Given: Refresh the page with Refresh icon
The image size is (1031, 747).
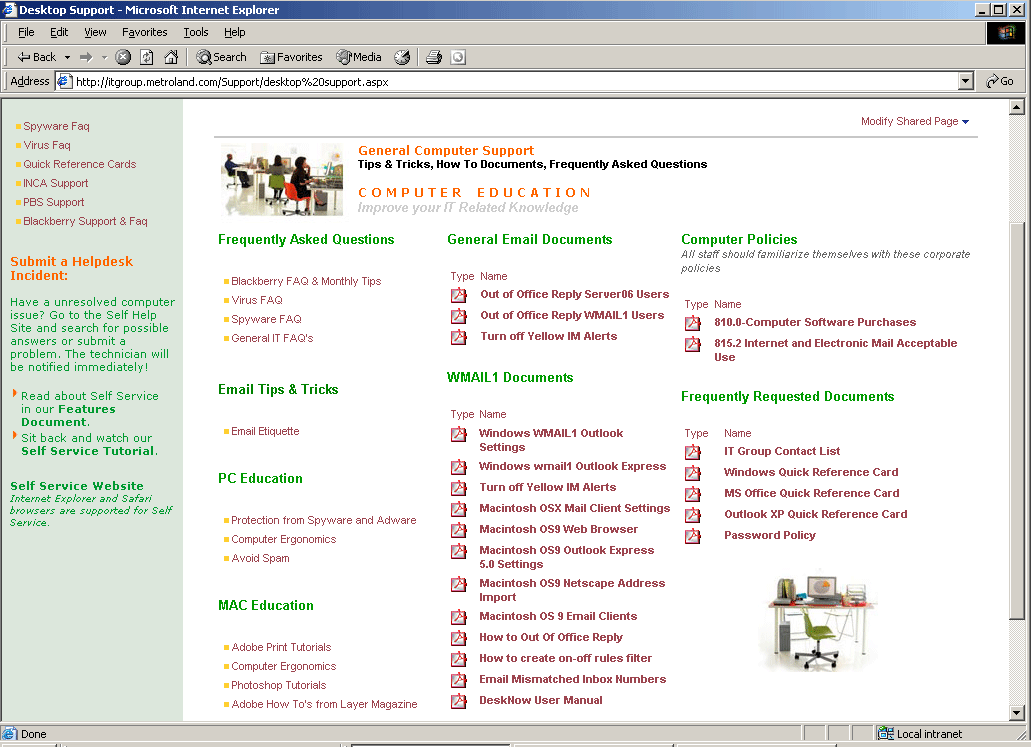Looking at the screenshot, I should coord(147,57).
